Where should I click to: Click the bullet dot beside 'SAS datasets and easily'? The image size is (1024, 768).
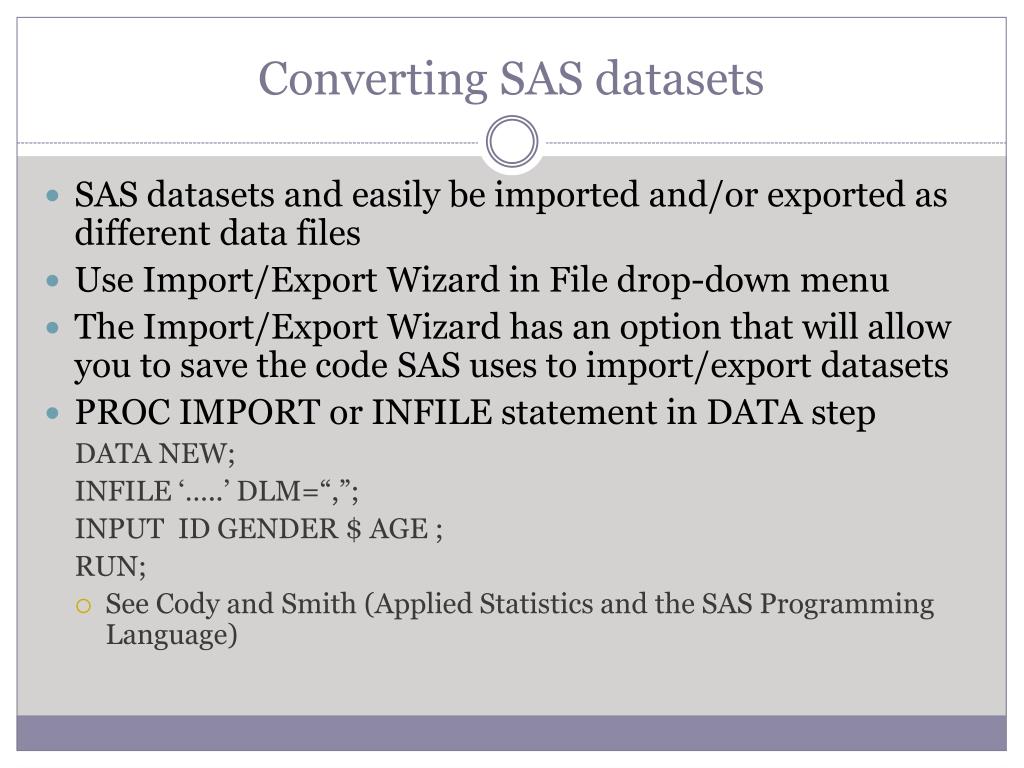(x=54, y=196)
